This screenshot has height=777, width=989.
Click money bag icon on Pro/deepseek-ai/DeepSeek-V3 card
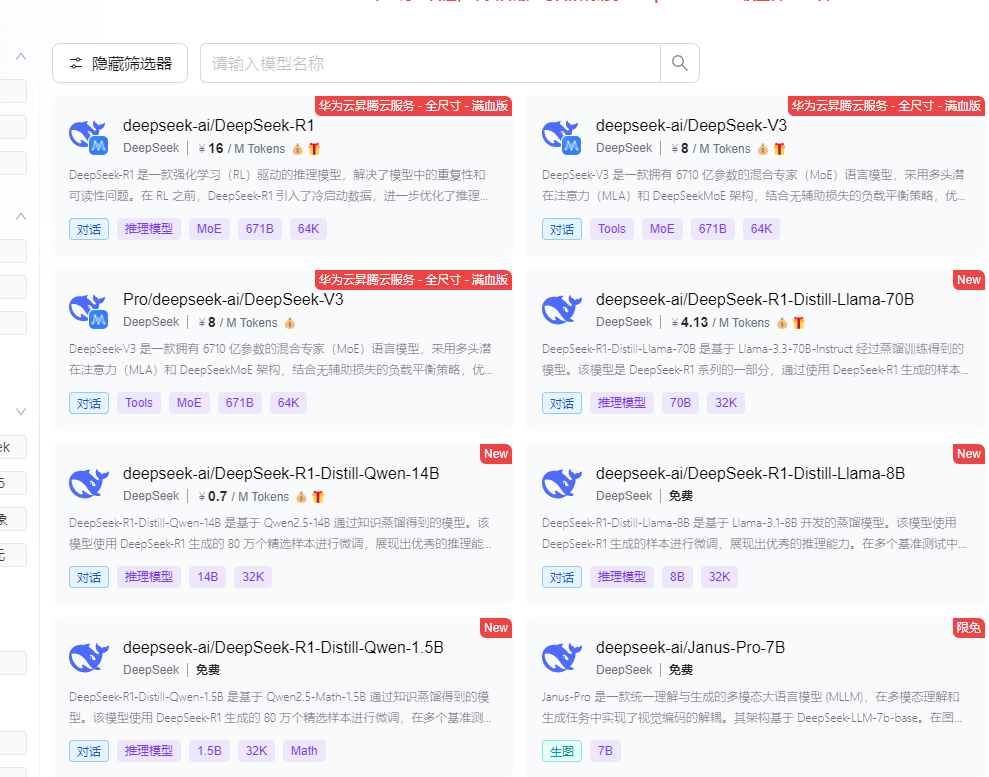(x=290, y=323)
